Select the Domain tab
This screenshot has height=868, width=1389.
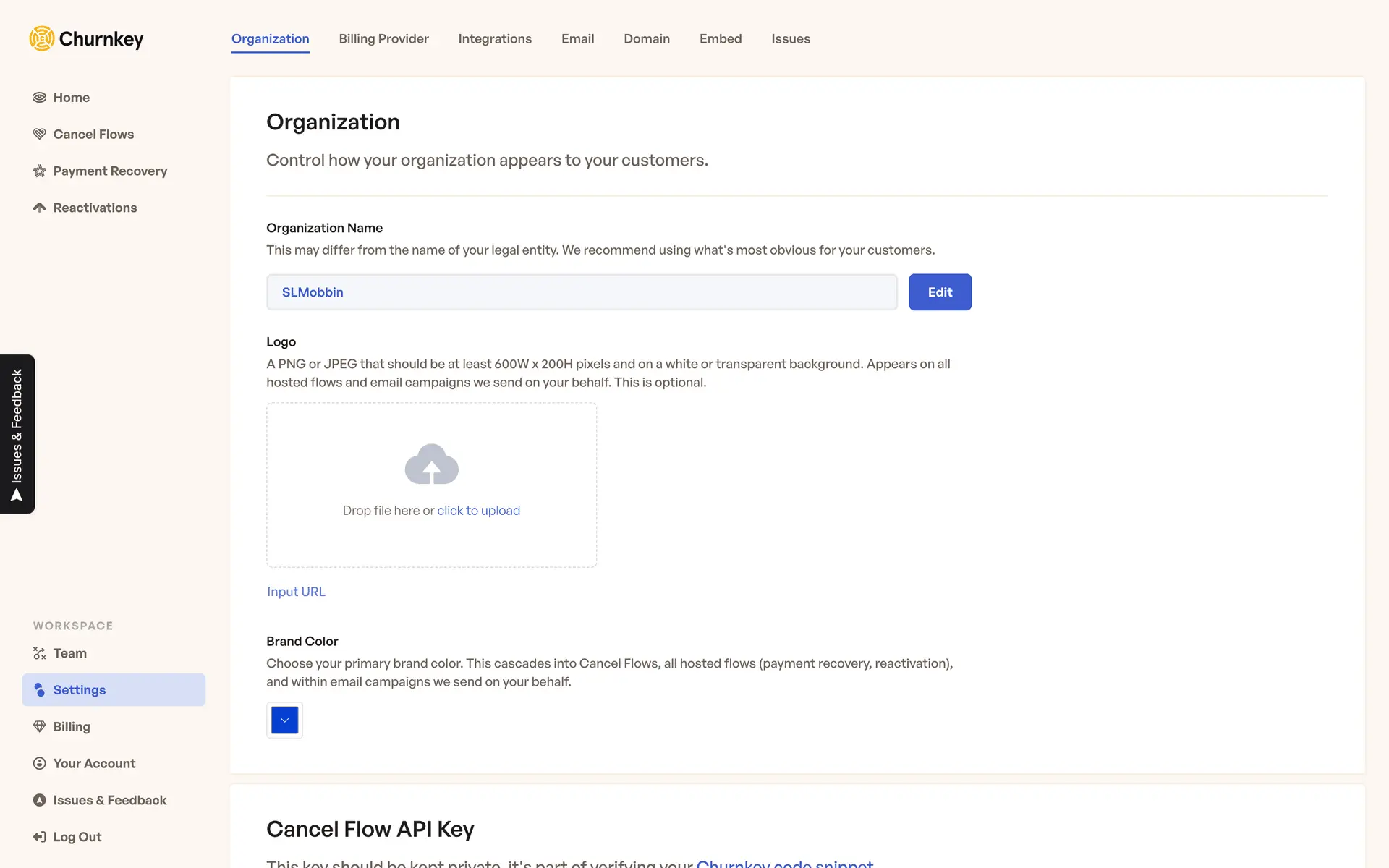coord(647,39)
